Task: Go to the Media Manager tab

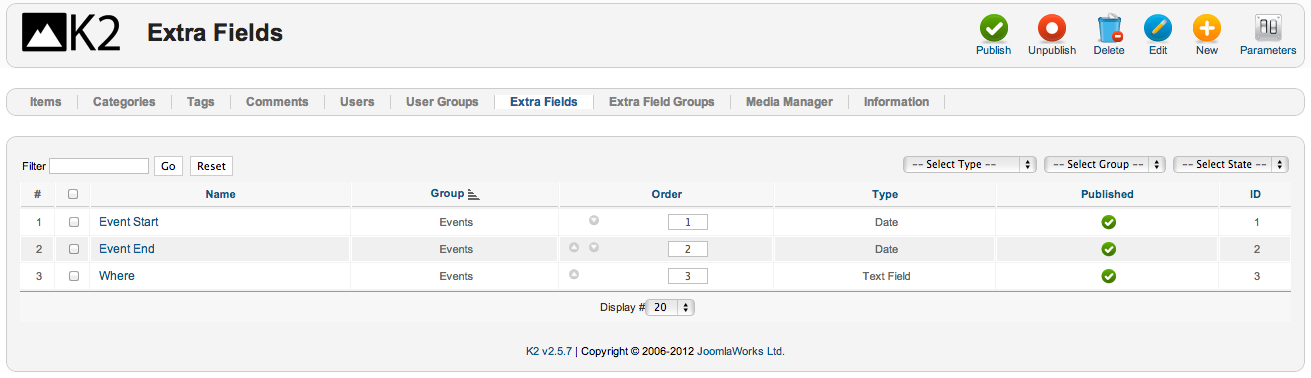Action: (789, 102)
